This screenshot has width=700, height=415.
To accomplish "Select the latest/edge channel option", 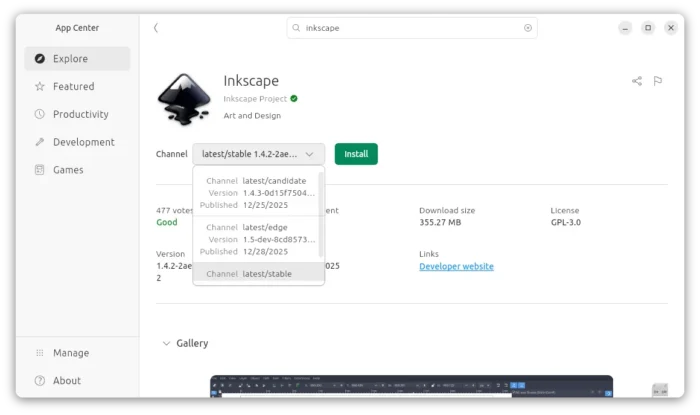I will click(x=258, y=239).
